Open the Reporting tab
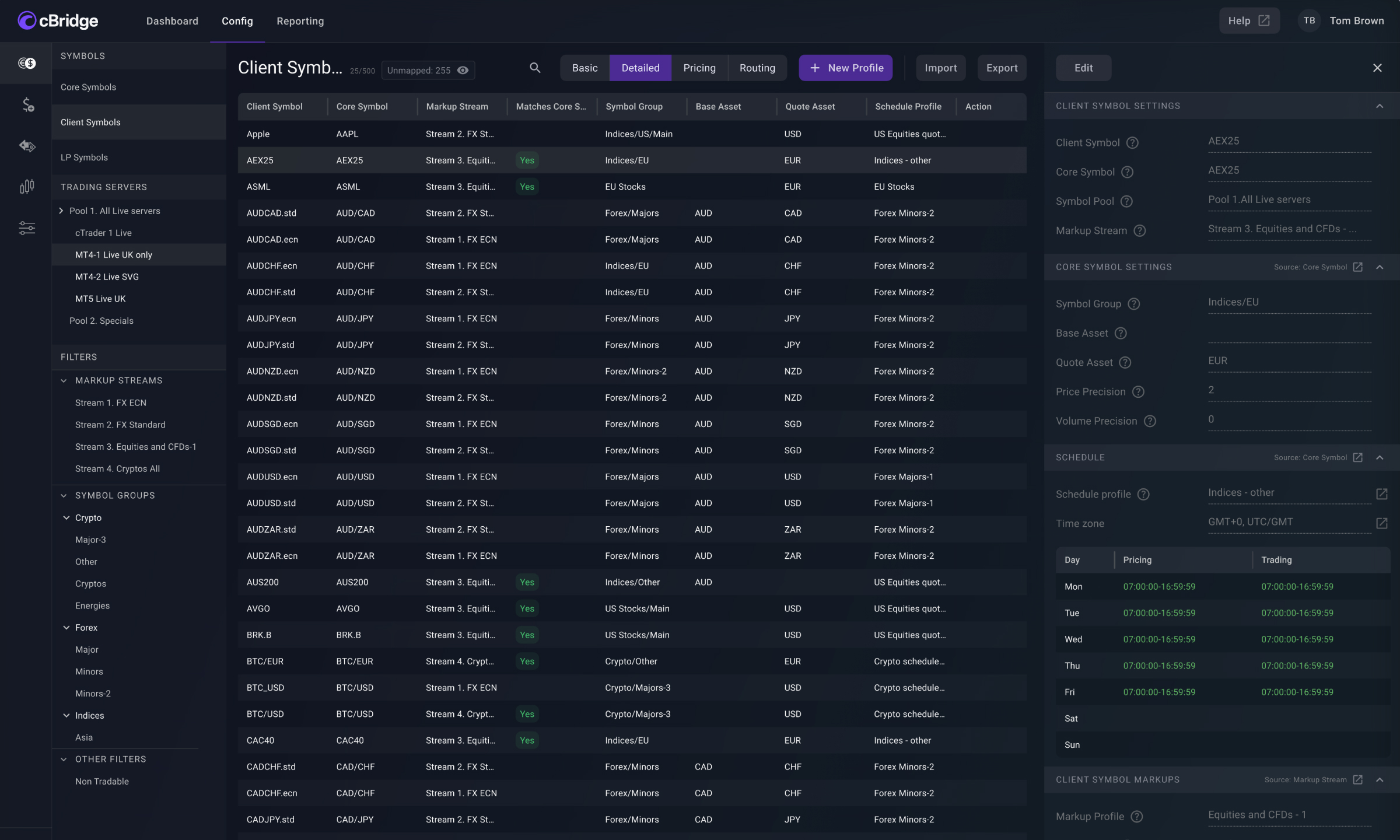 (x=300, y=21)
